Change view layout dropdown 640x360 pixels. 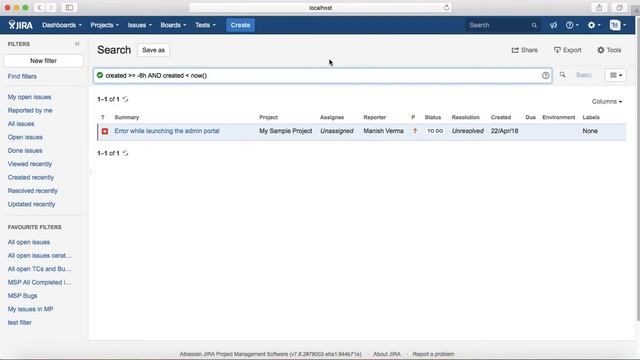616,75
